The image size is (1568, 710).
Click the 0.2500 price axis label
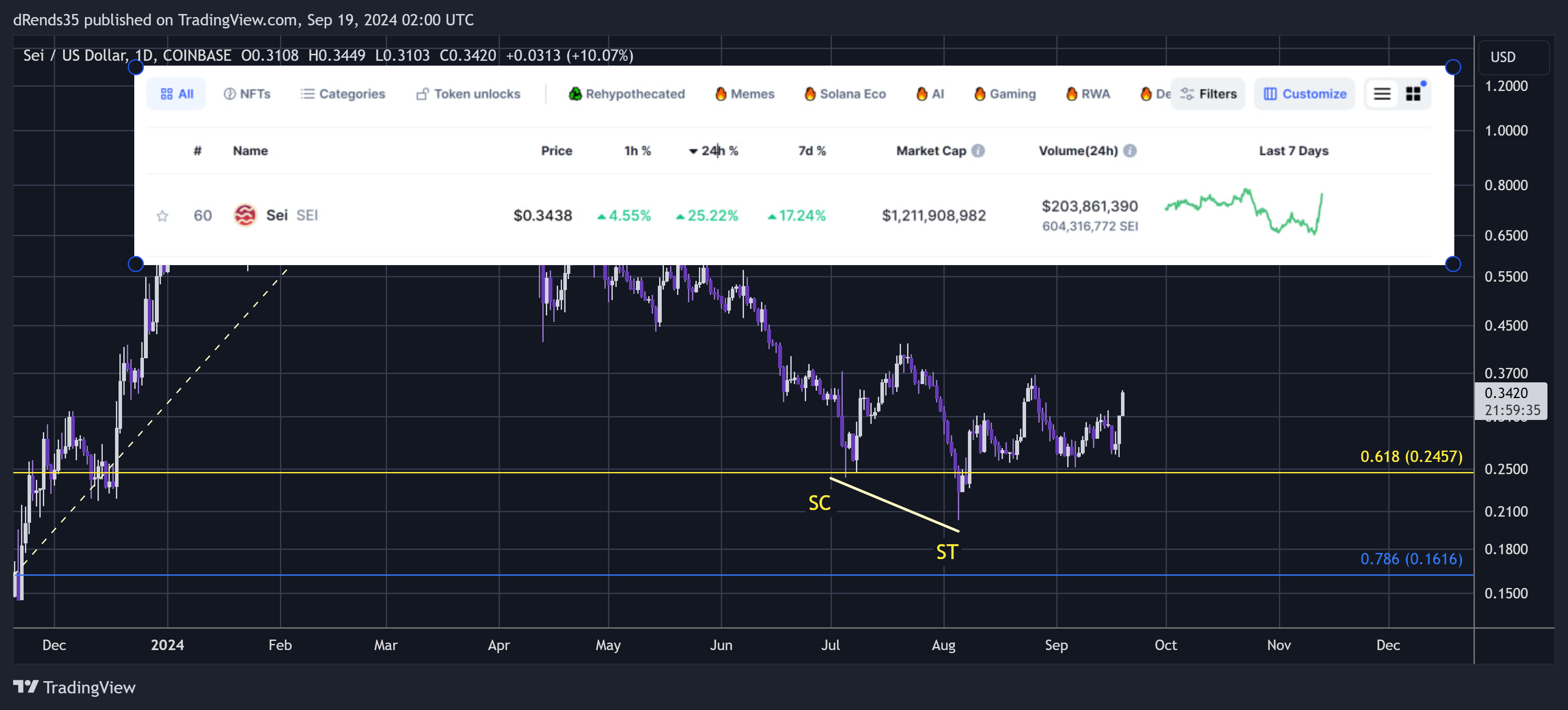coord(1506,469)
